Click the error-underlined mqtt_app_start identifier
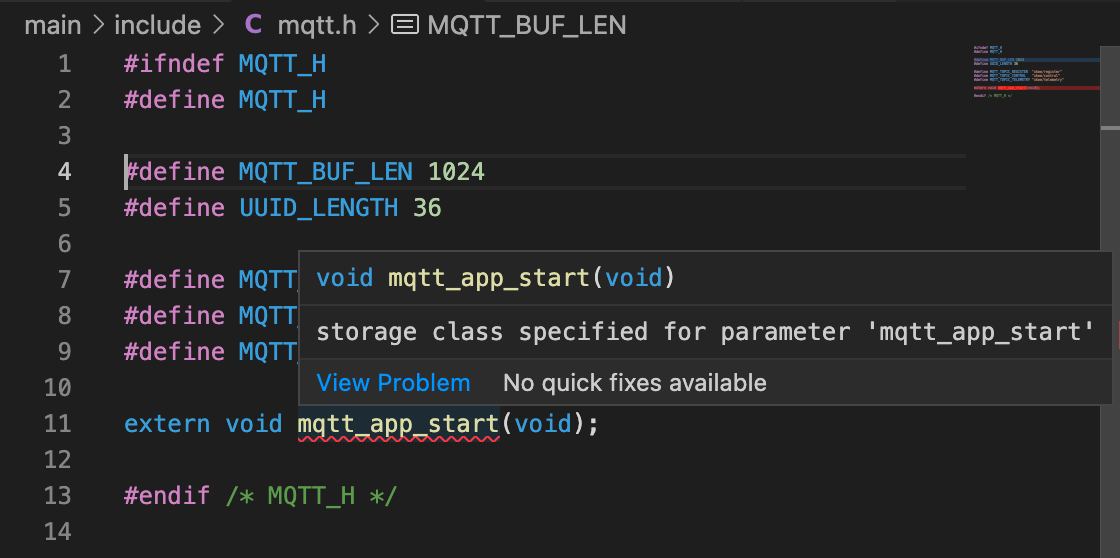The image size is (1120, 558). [398, 424]
